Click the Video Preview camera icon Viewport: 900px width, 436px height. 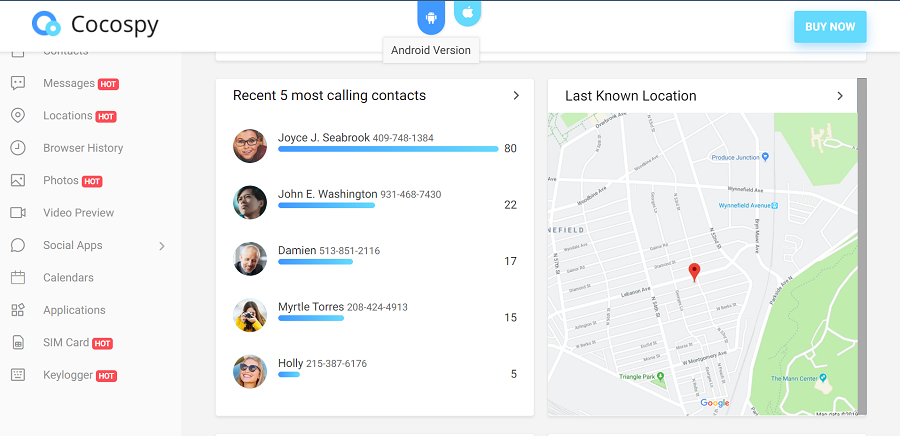(18, 213)
